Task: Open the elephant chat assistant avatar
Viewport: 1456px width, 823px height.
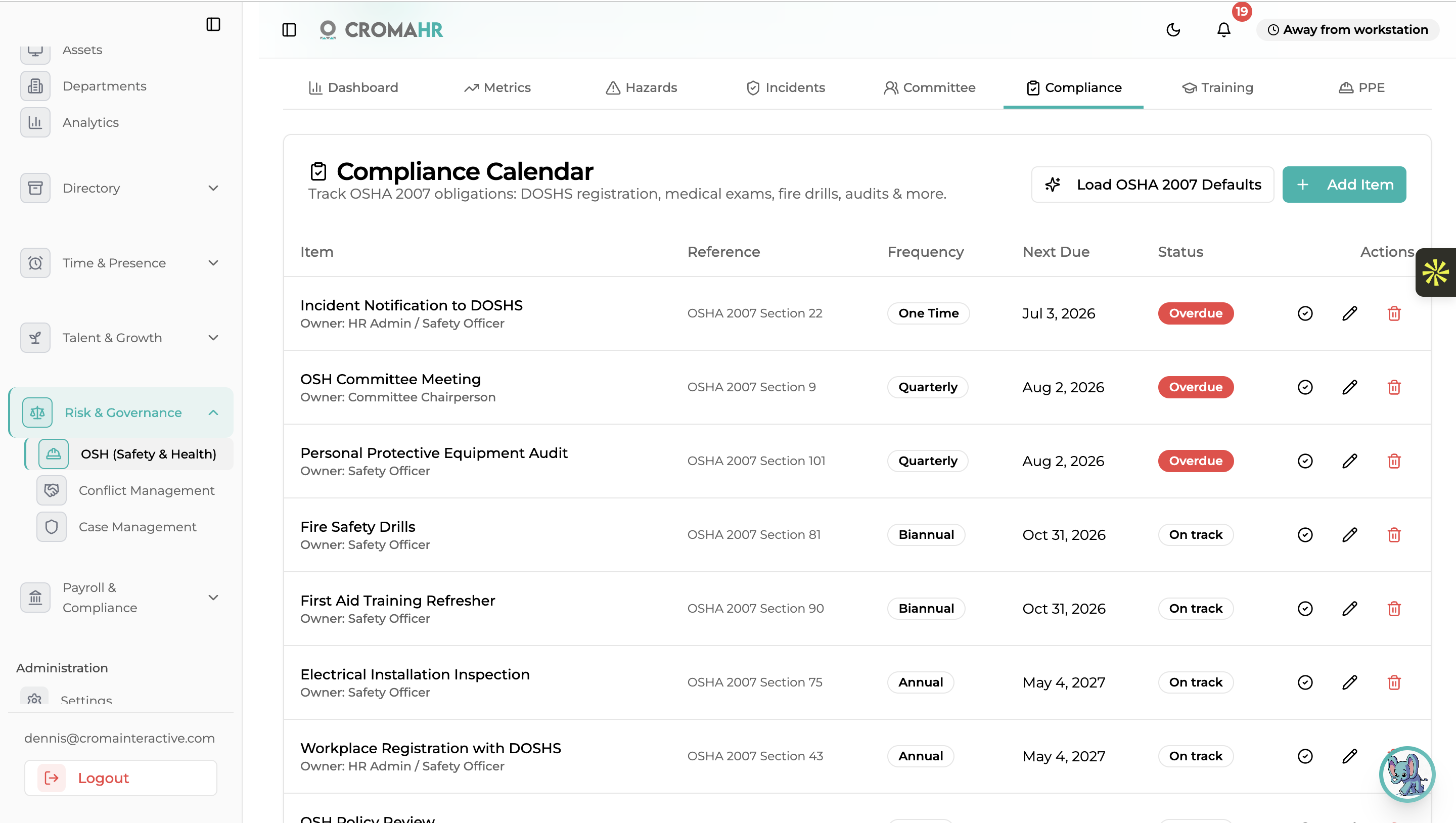Action: 1407,774
